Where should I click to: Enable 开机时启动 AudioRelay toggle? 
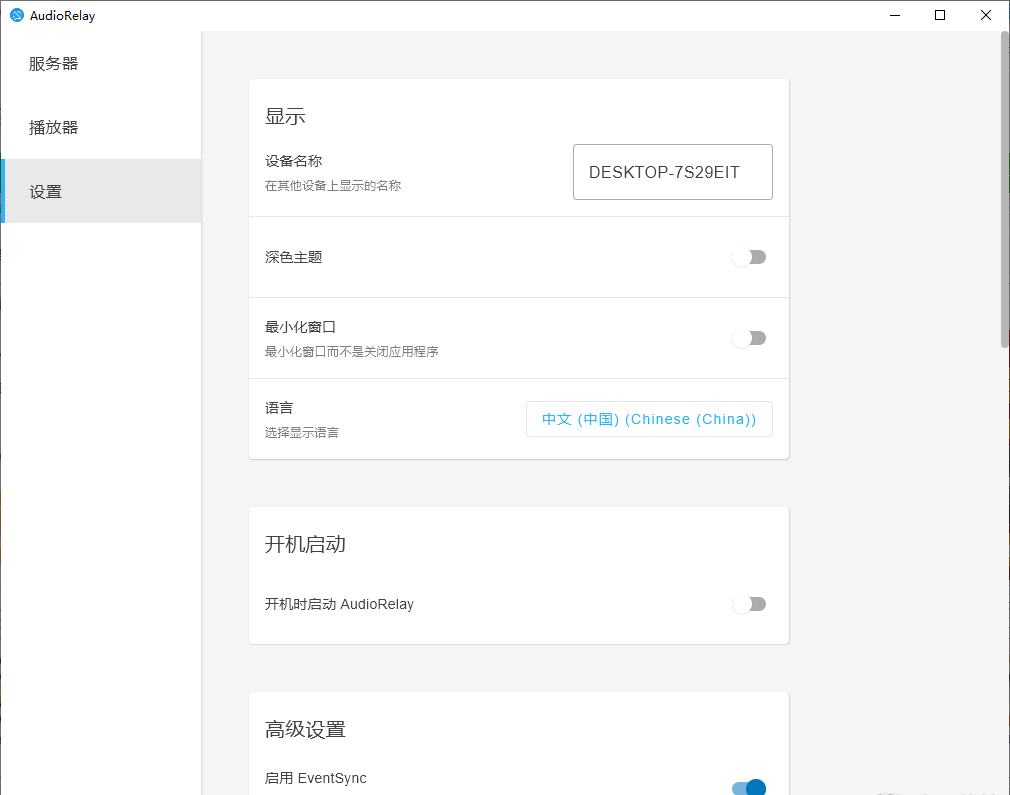(749, 604)
